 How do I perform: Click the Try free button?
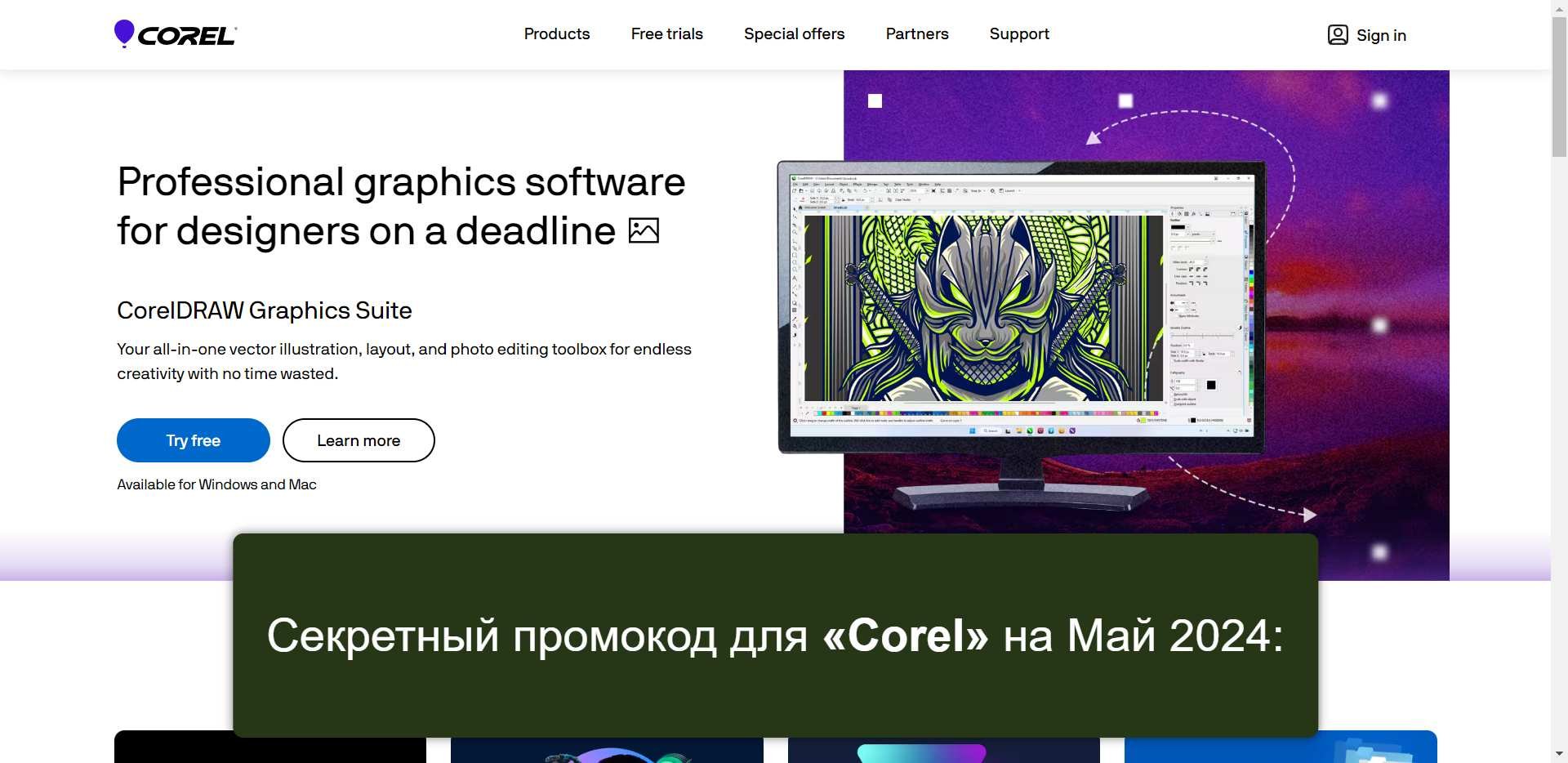click(x=194, y=440)
